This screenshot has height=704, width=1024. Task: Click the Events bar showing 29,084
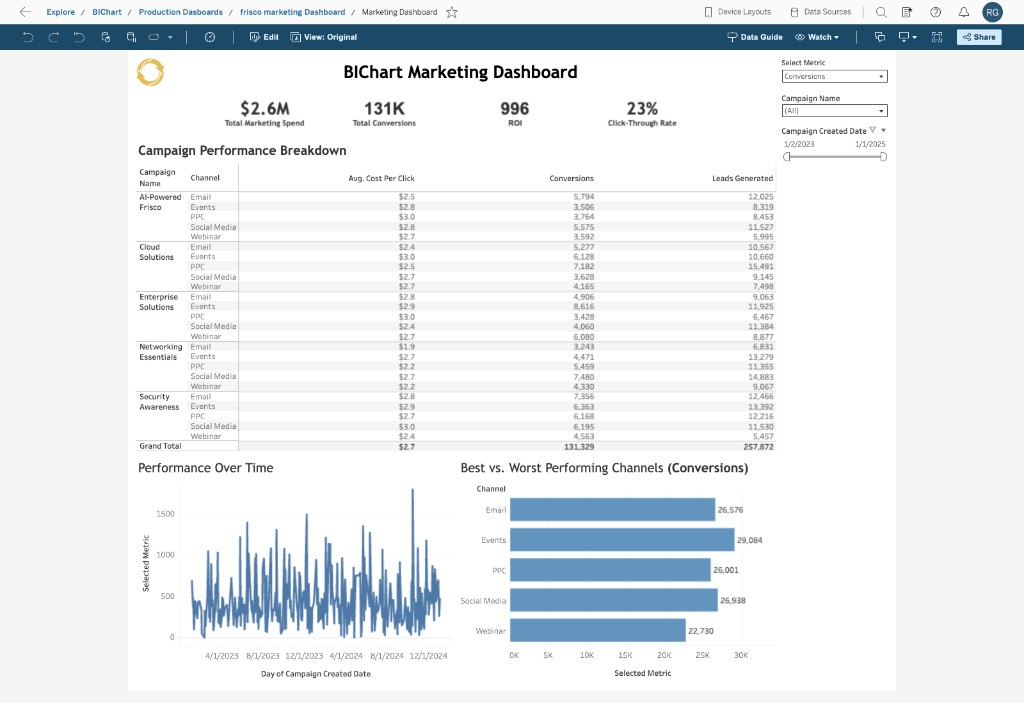622,539
